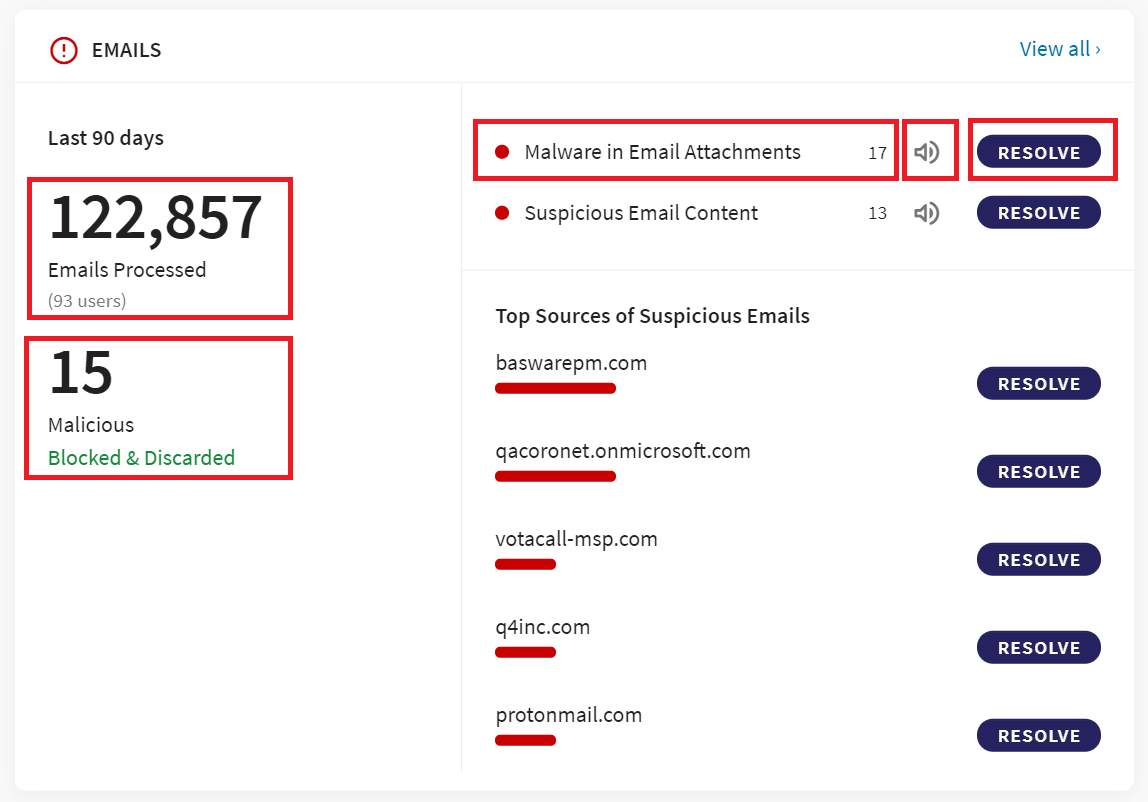Click the (93 users) label
Screen dimensions: 1148x802
[87, 301]
